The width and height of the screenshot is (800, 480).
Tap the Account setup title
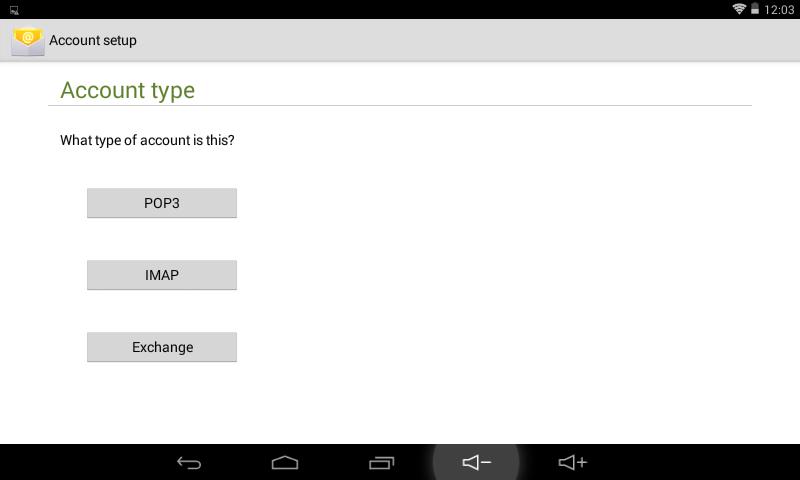click(x=93, y=40)
